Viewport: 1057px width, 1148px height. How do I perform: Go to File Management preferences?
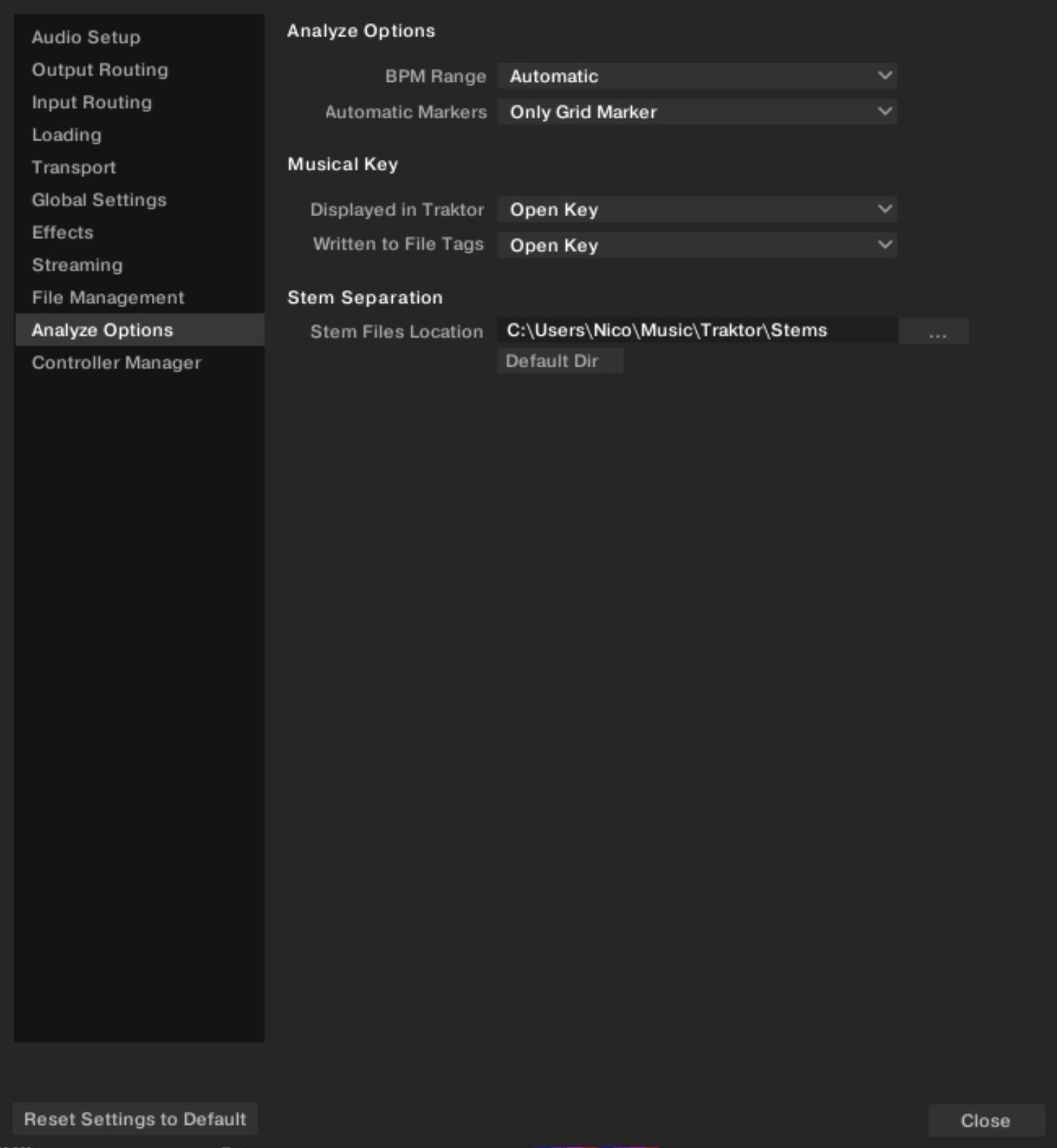point(139,297)
